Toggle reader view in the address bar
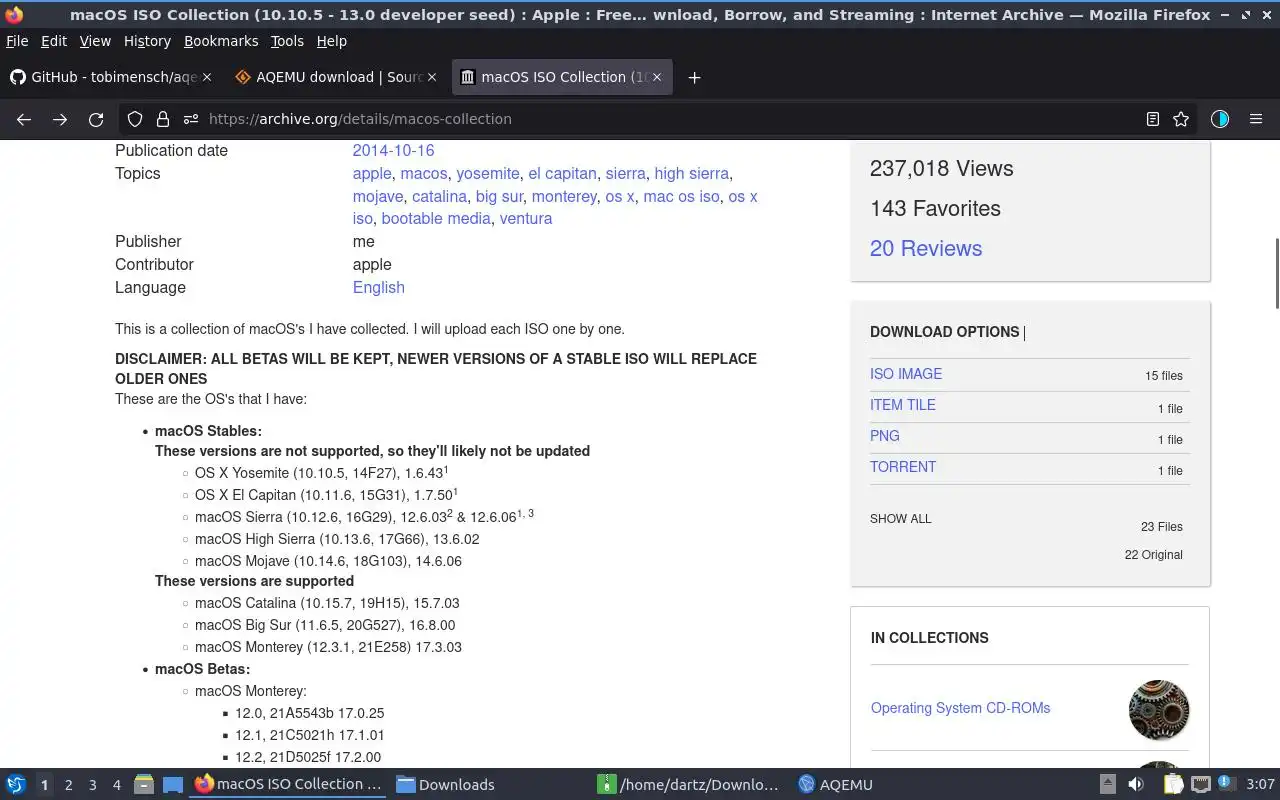The width and height of the screenshot is (1280, 800). [1152, 119]
